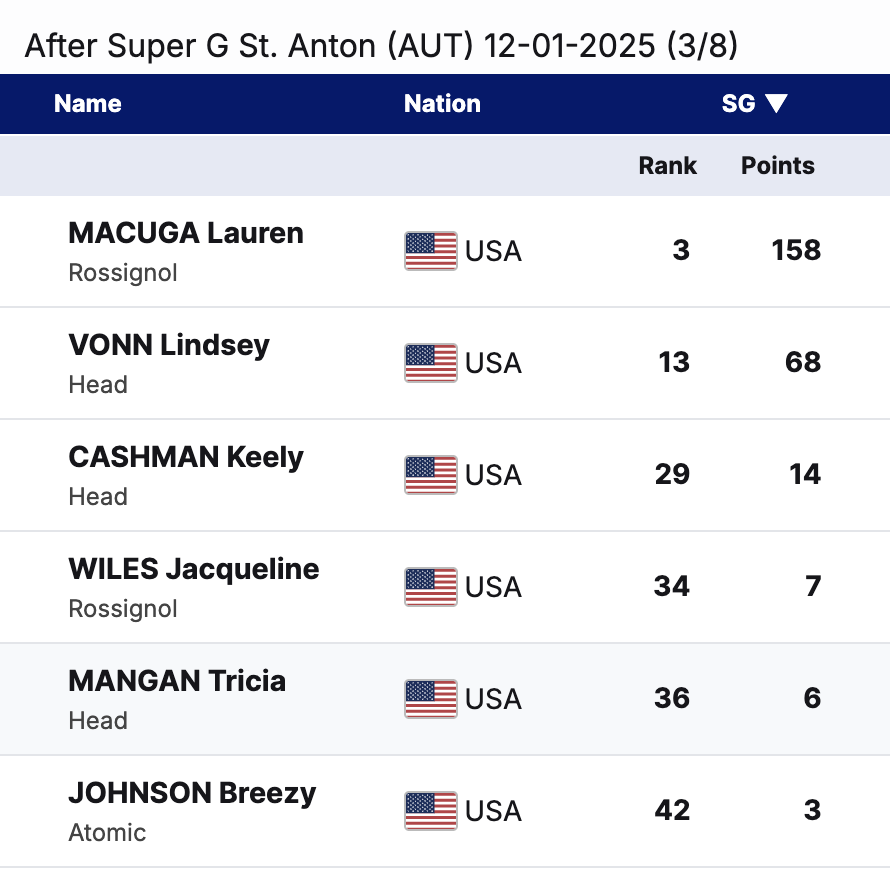Click the After Super G St. Anton title
The image size is (890, 876).
coord(381,45)
